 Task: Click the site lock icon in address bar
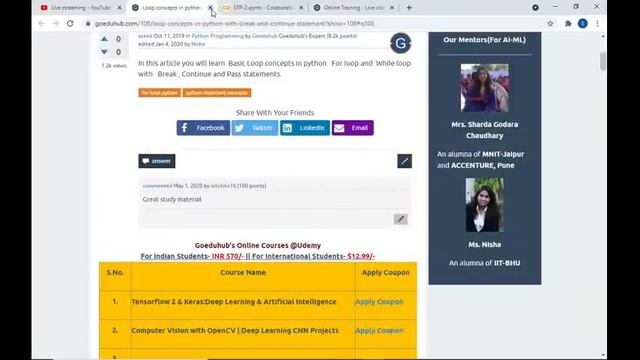point(88,24)
